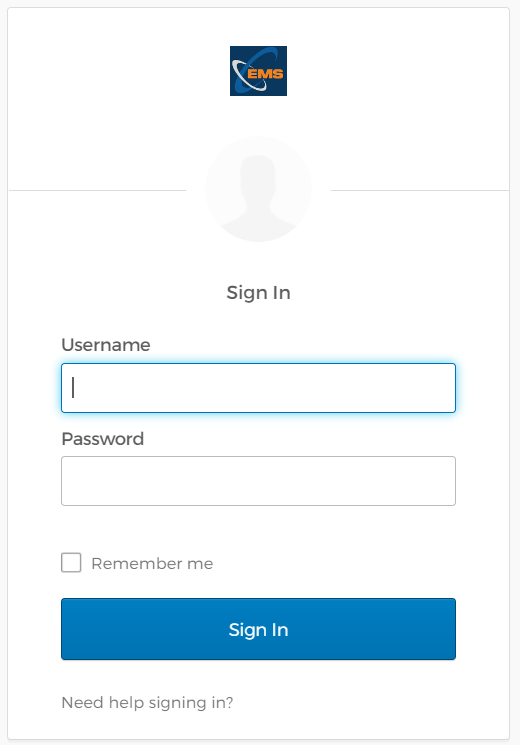Focus the Username input field
The image size is (520, 748).
point(258,388)
